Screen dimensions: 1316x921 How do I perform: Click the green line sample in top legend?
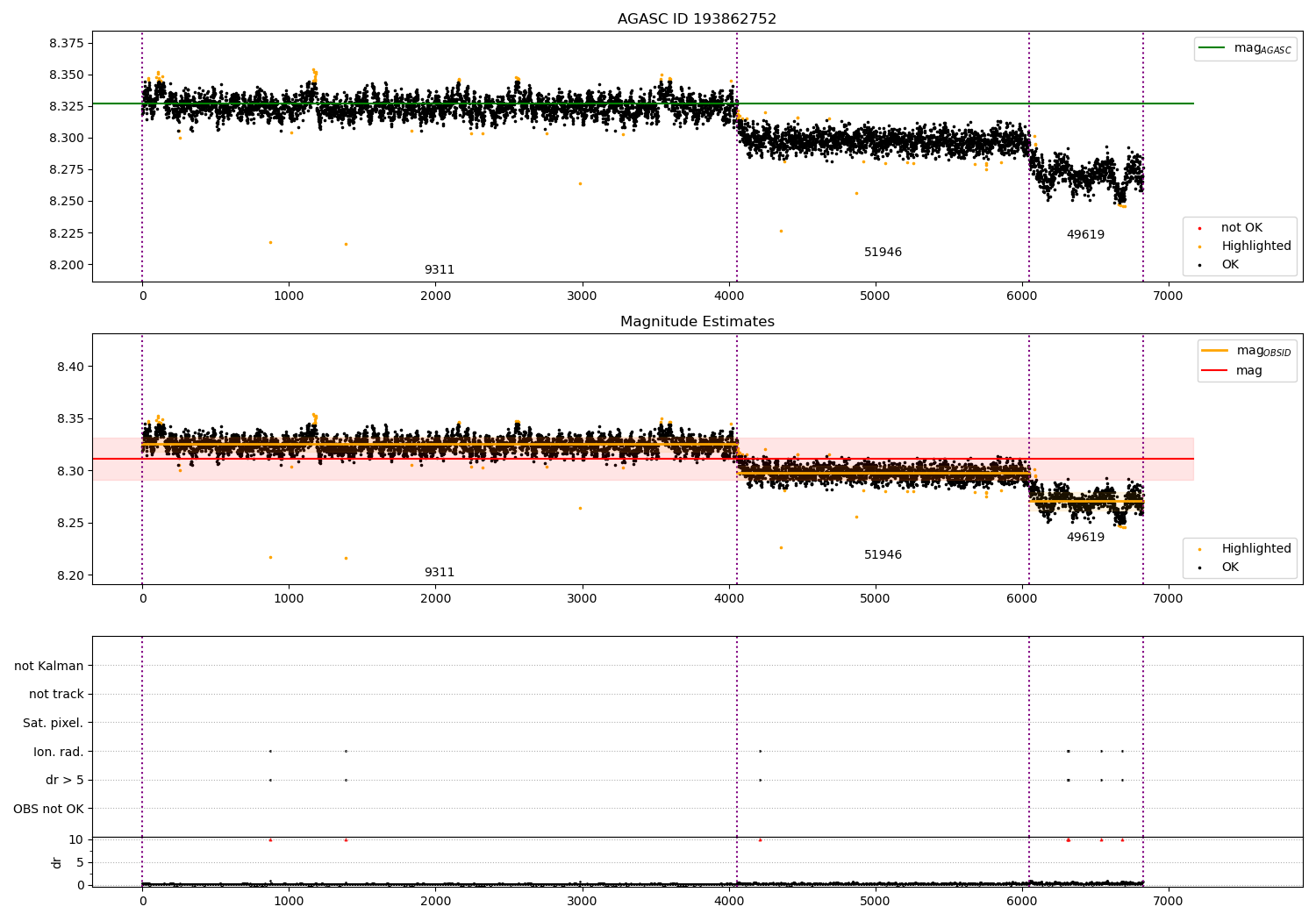pyautogui.click(x=1212, y=48)
